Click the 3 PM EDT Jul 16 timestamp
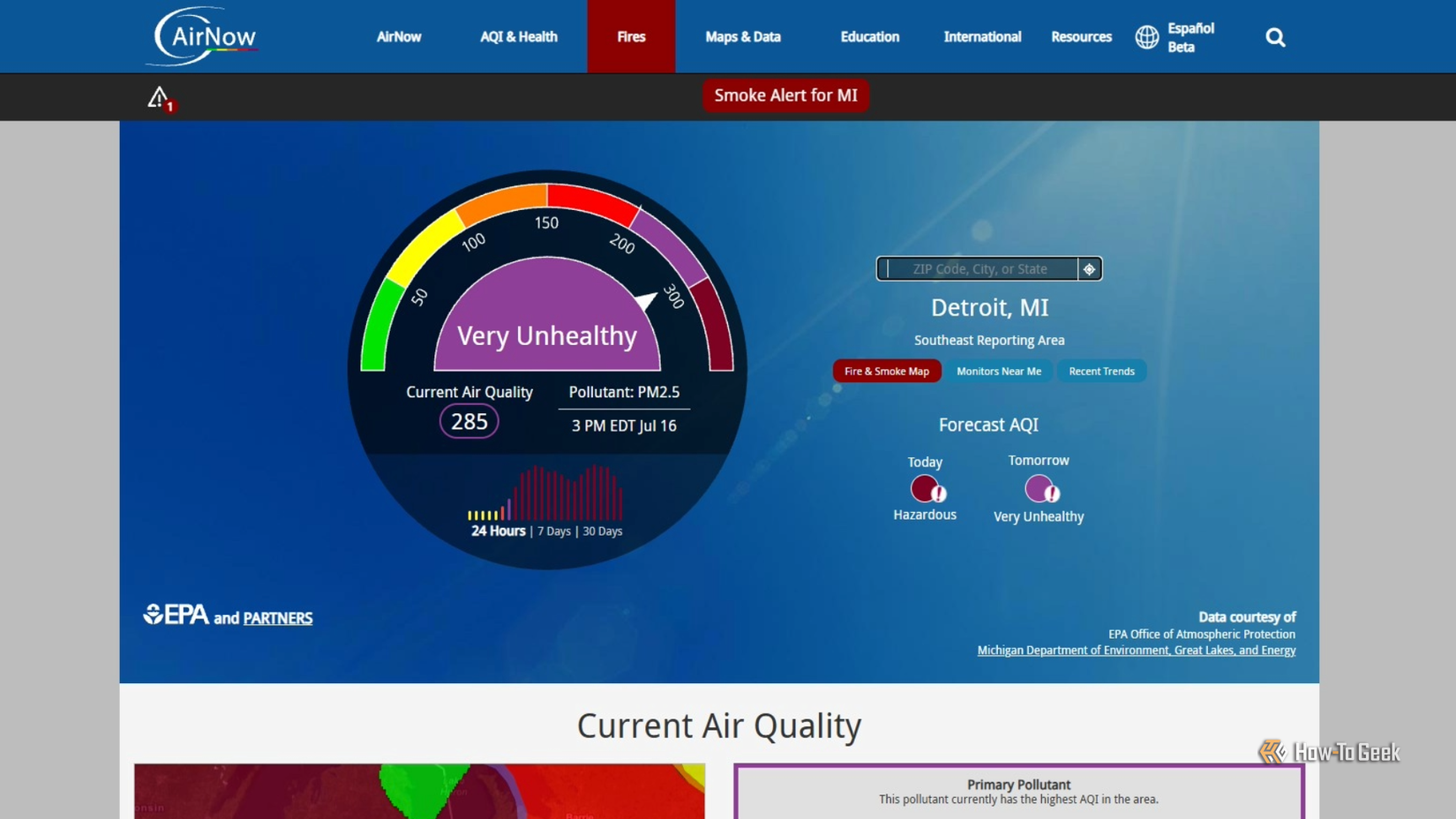This screenshot has width=1456, height=819. (624, 425)
